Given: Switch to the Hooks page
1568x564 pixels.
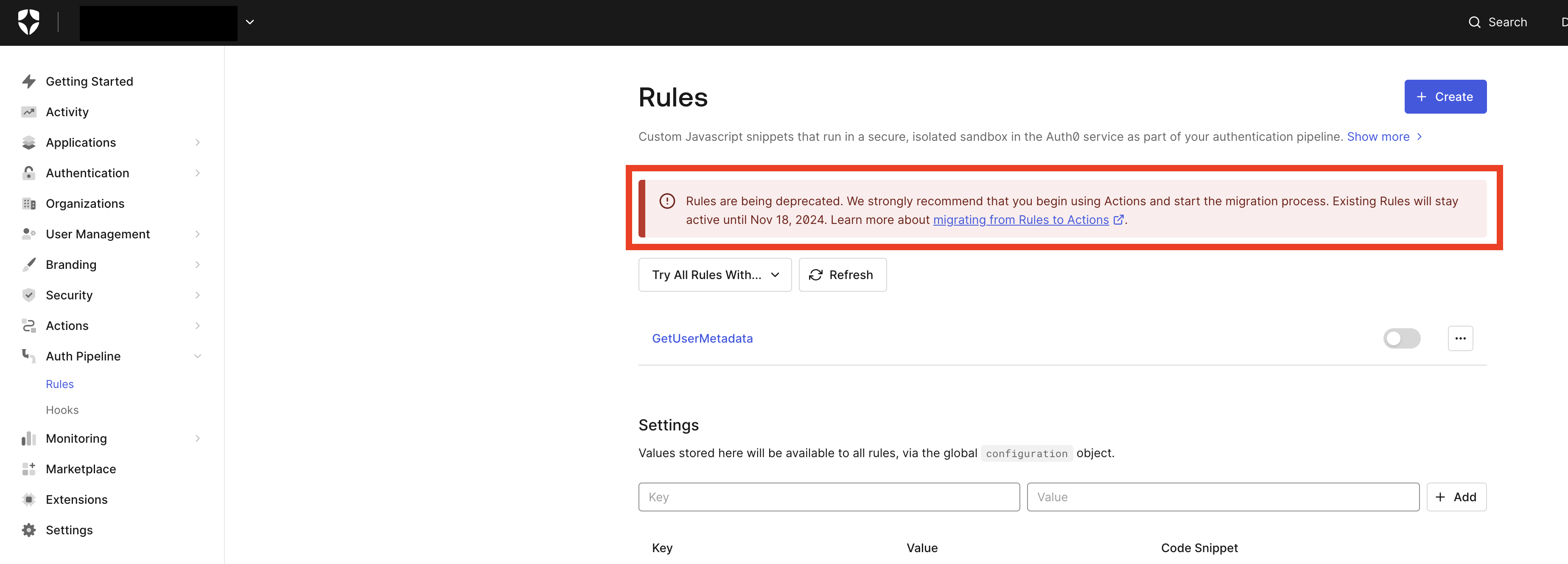Looking at the screenshot, I should pyautogui.click(x=62, y=410).
